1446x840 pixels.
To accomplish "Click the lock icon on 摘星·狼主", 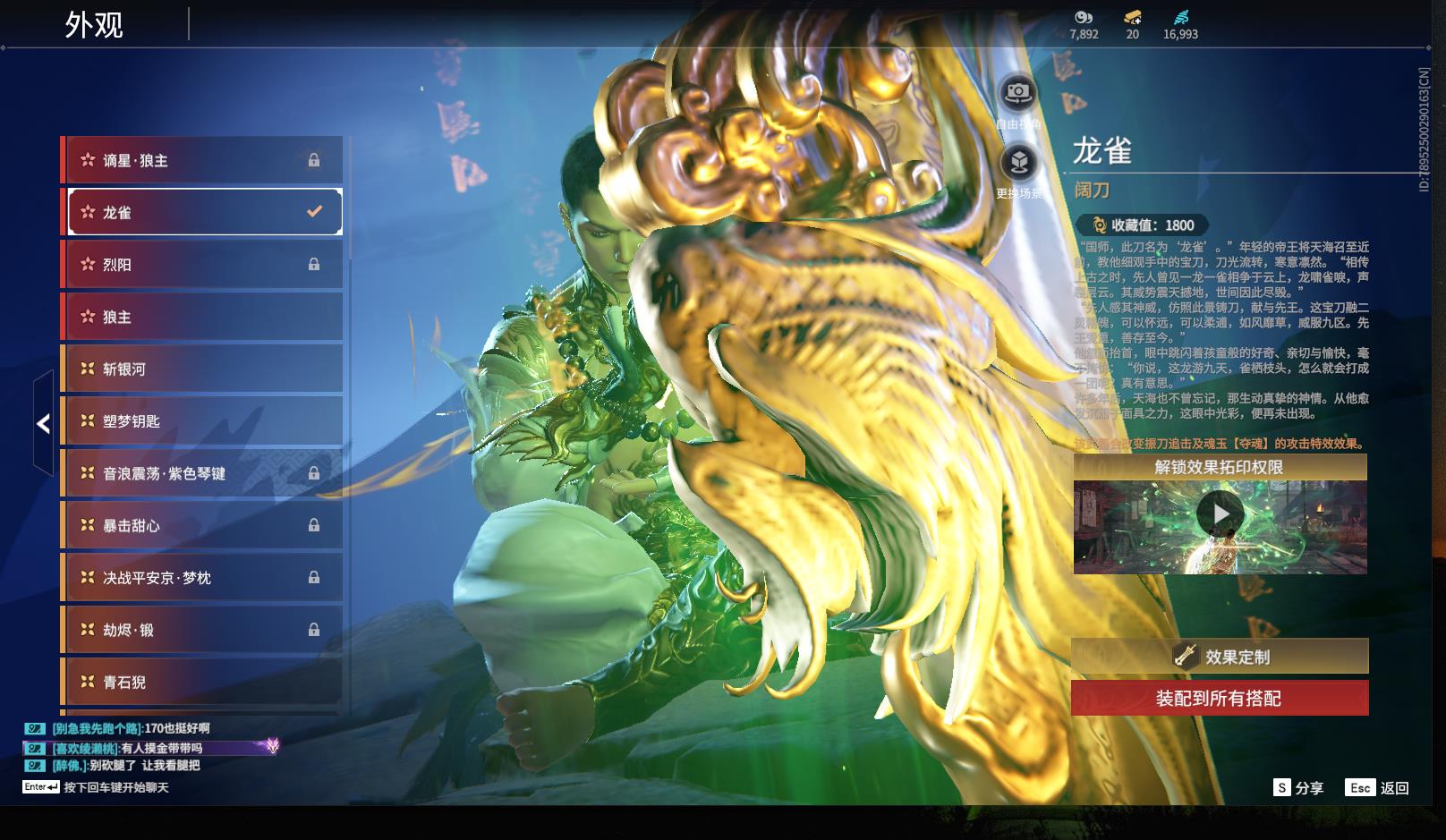I will point(314,160).
